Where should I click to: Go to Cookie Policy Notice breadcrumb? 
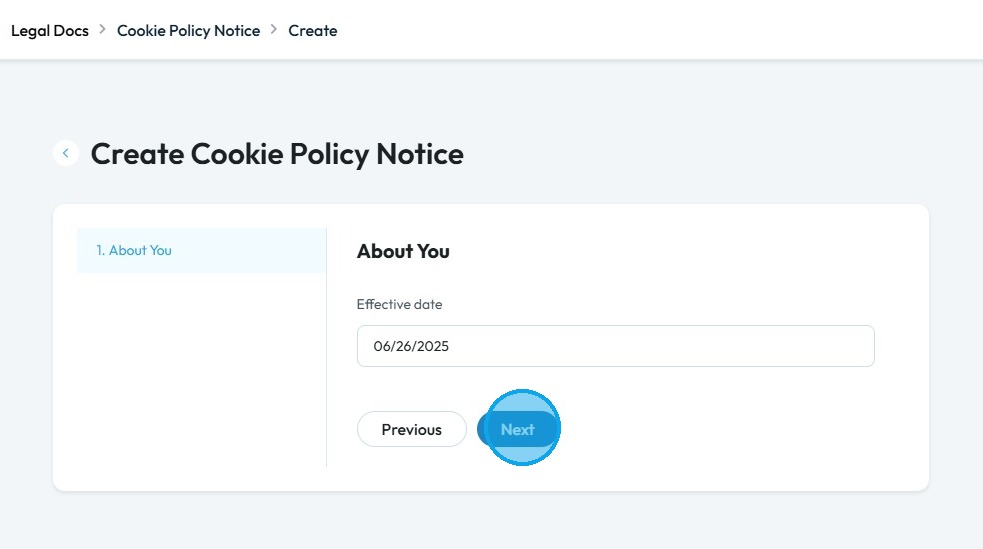point(188,31)
